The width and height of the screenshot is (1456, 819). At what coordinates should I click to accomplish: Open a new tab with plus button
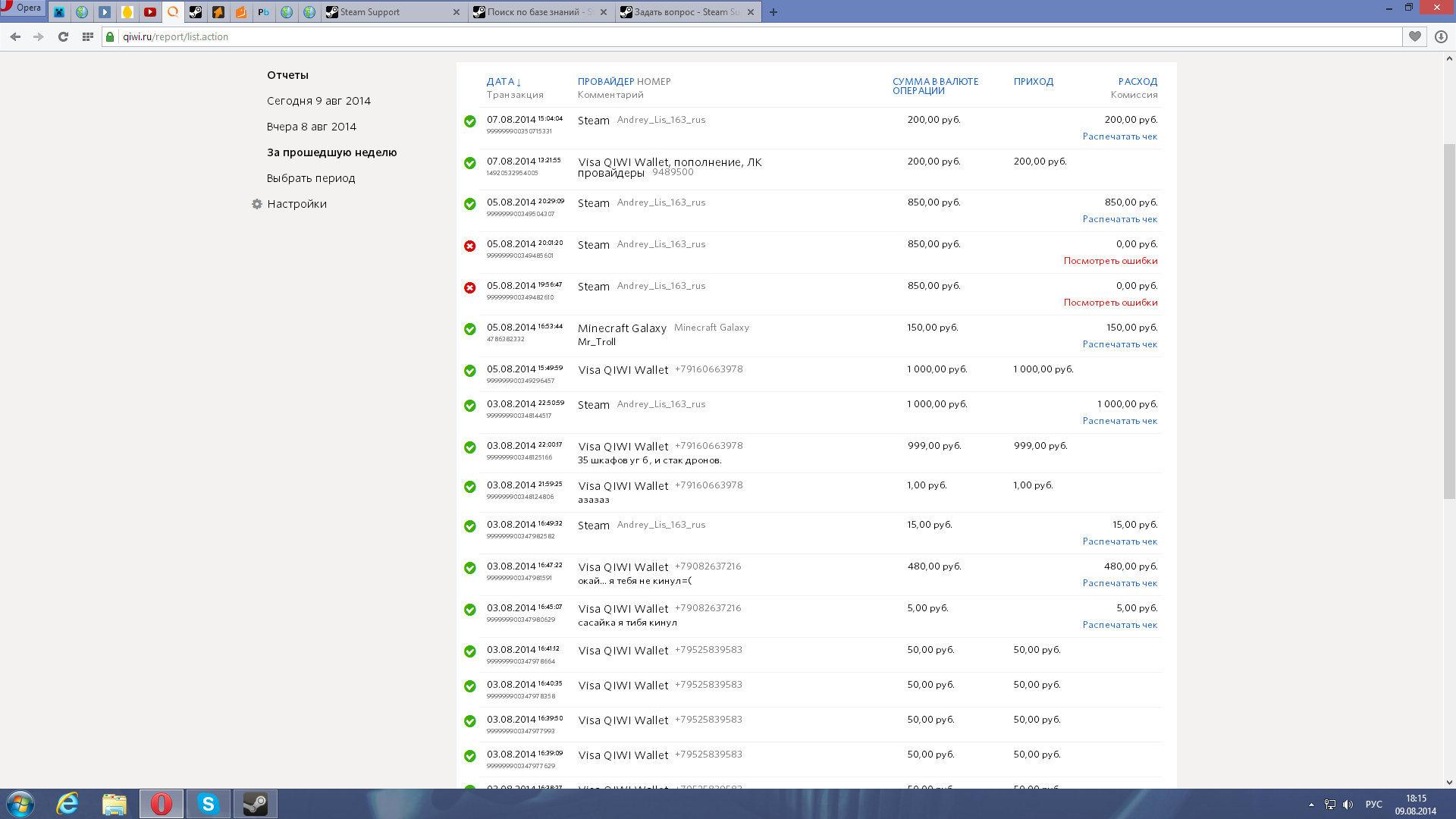(x=773, y=12)
